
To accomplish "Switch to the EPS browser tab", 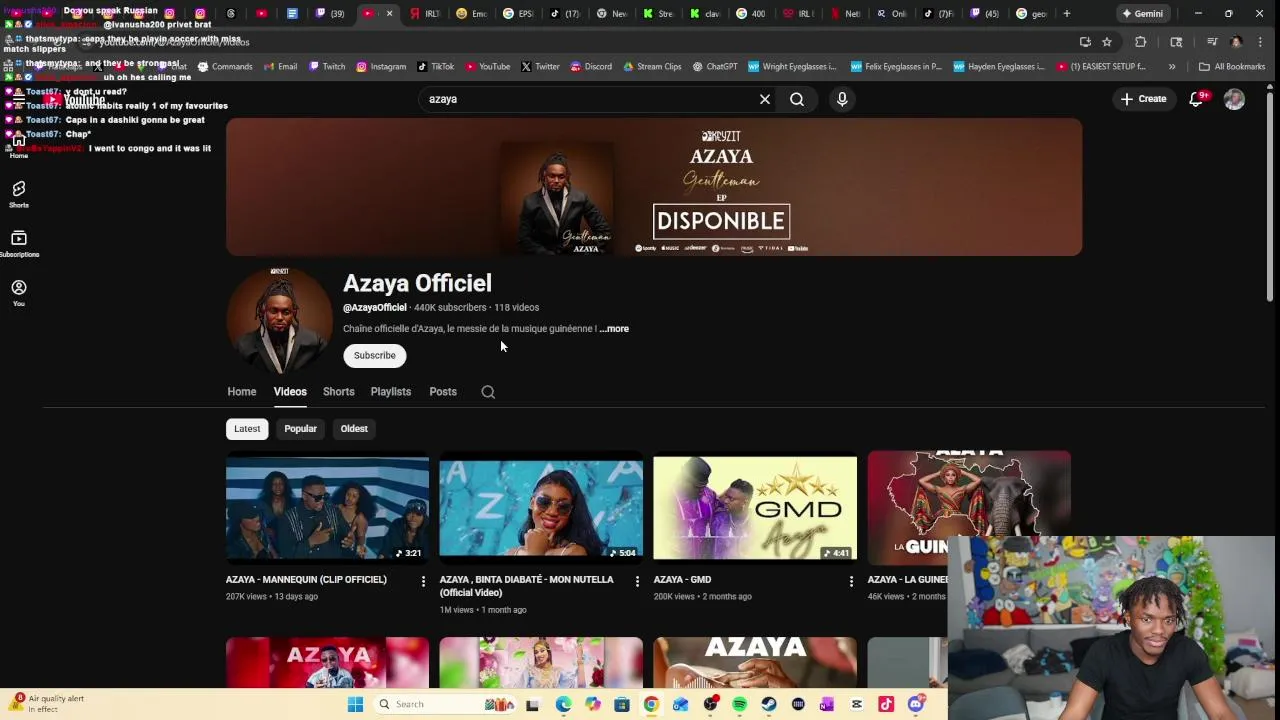I will tap(519, 13).
